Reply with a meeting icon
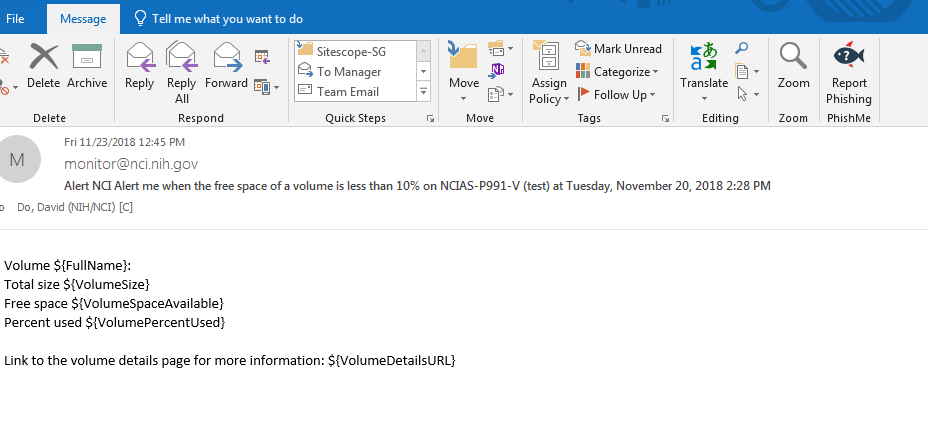 [x=263, y=57]
